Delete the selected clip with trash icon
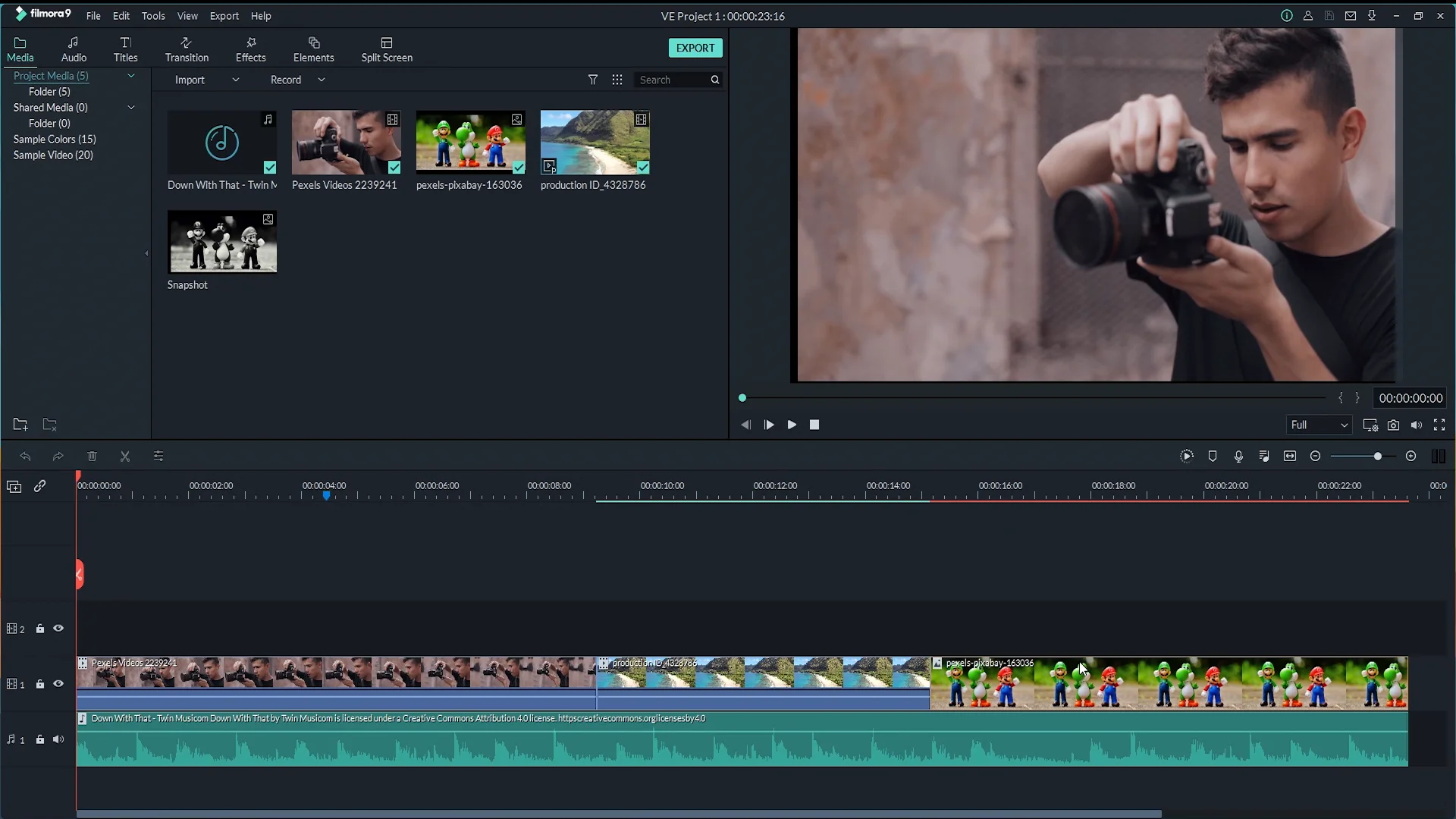Image resolution: width=1456 pixels, height=819 pixels. pos(93,456)
